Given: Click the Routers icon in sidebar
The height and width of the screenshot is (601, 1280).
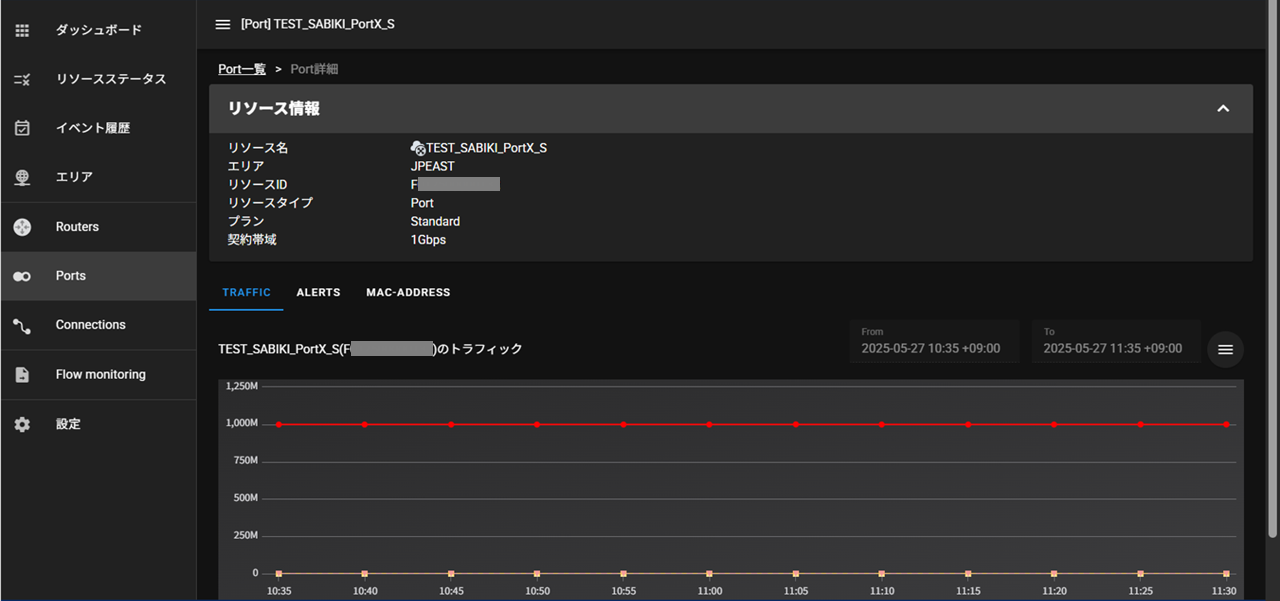Looking at the screenshot, I should pos(22,227).
